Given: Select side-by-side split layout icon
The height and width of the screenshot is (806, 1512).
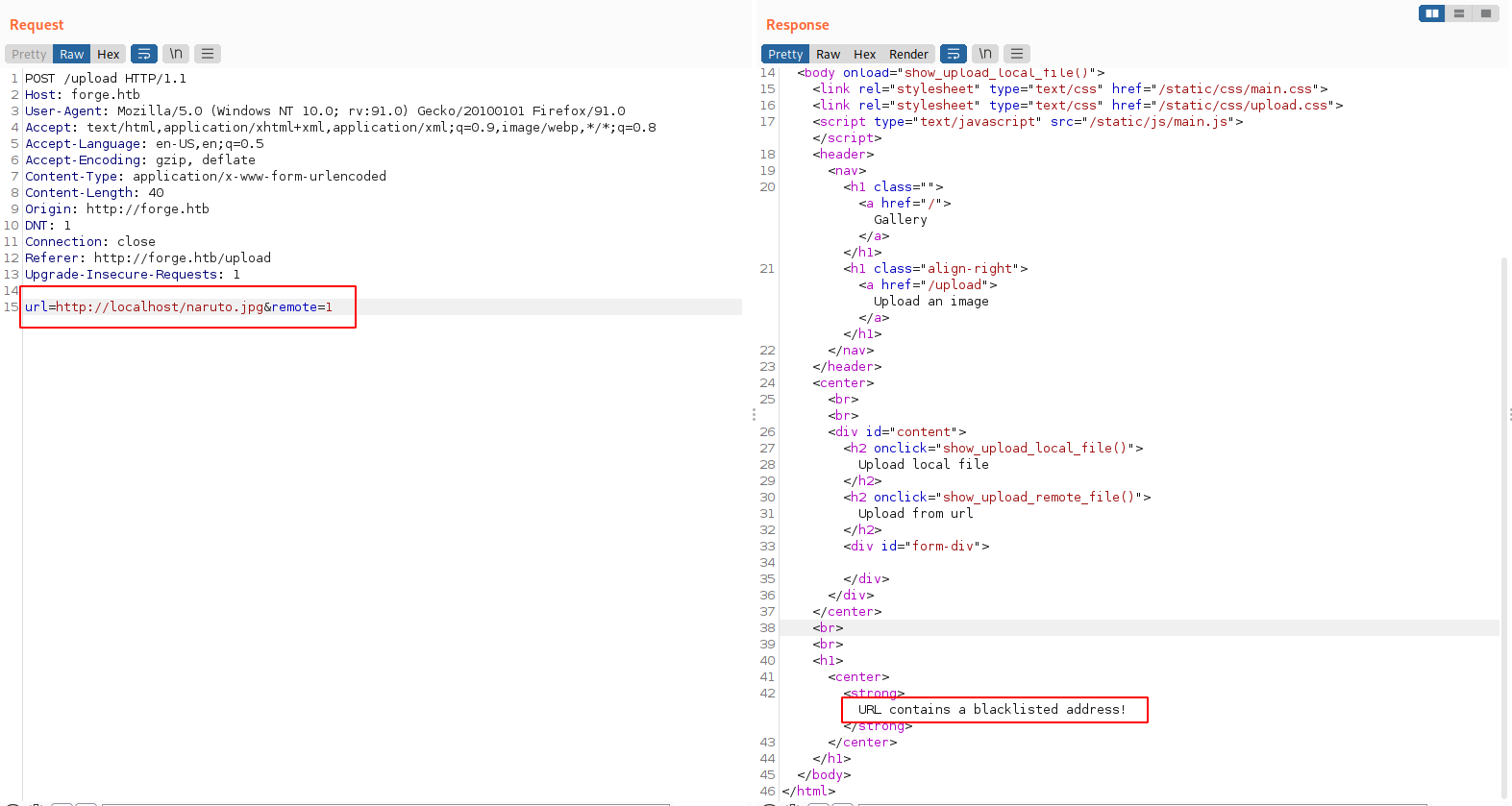Looking at the screenshot, I should (x=1432, y=13).
